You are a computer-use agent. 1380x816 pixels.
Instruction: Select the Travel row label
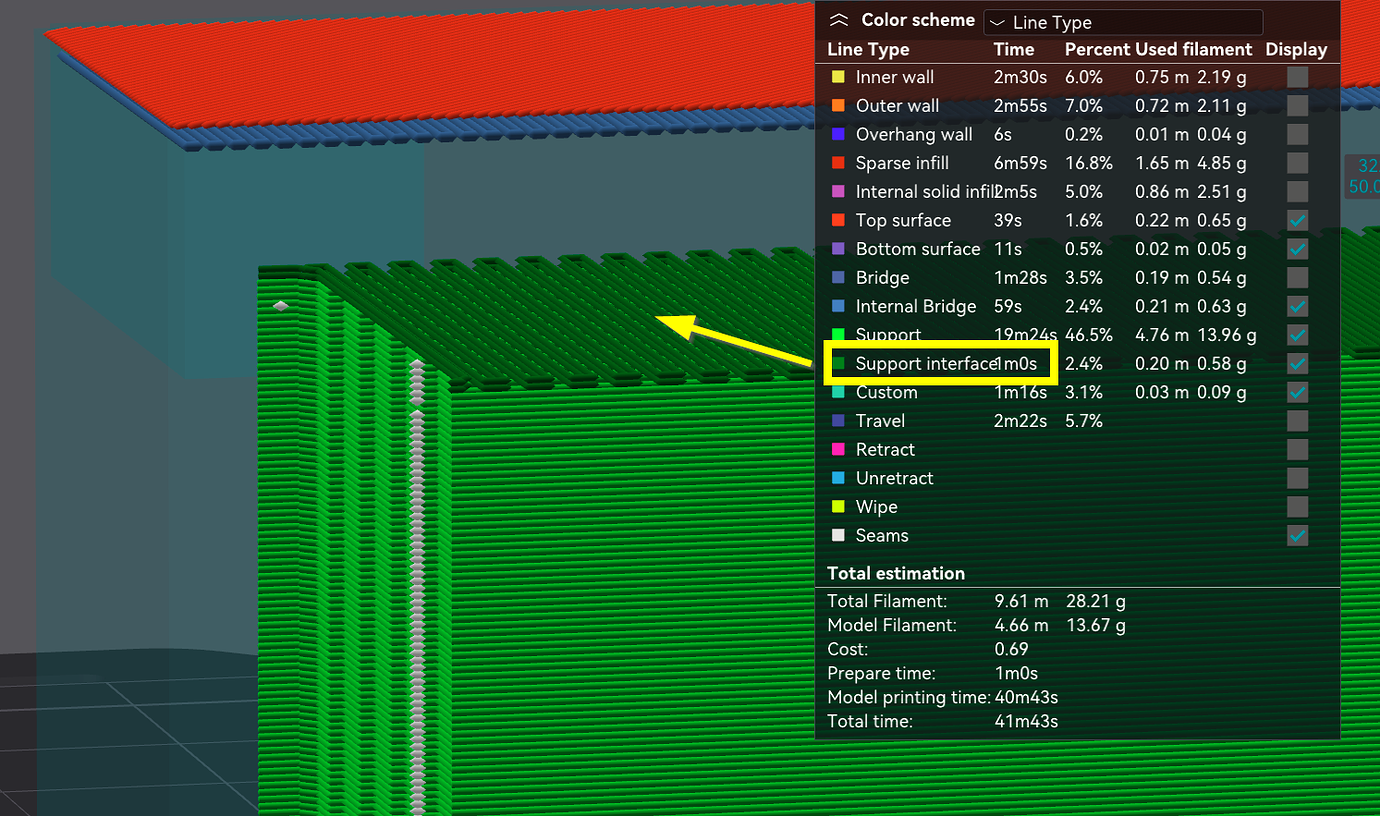880,421
